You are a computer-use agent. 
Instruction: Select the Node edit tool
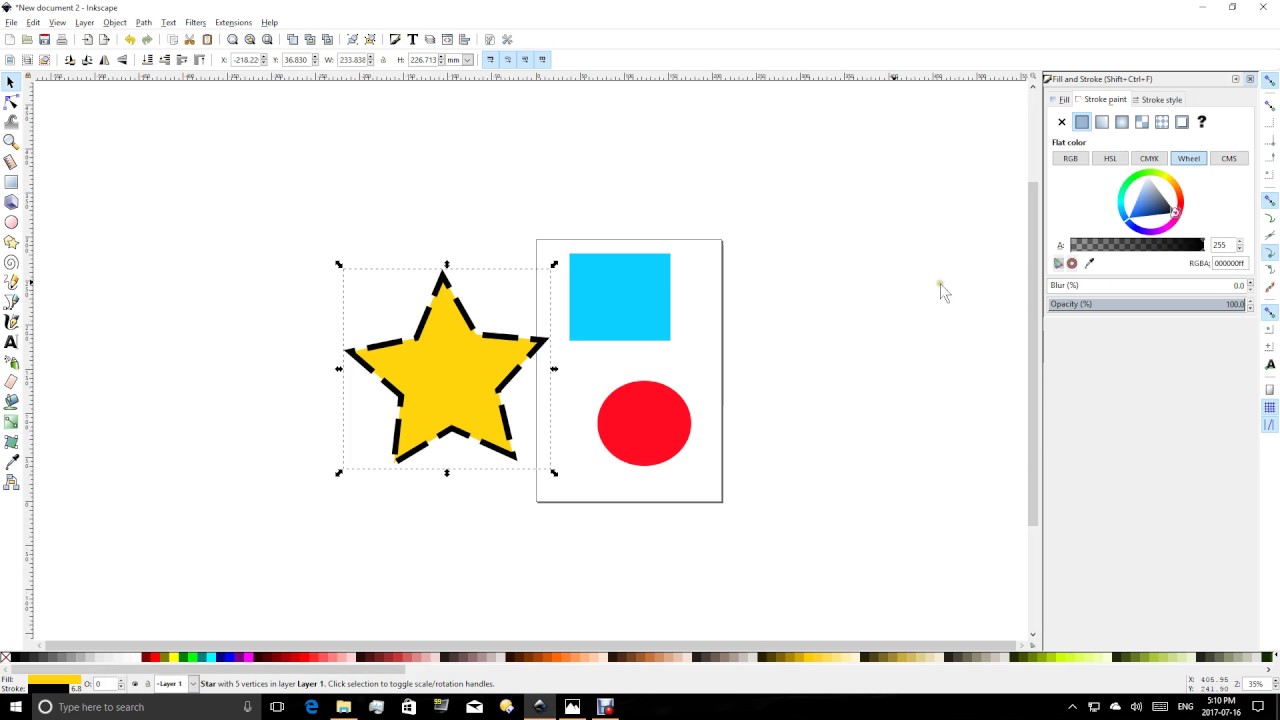tap(11, 103)
